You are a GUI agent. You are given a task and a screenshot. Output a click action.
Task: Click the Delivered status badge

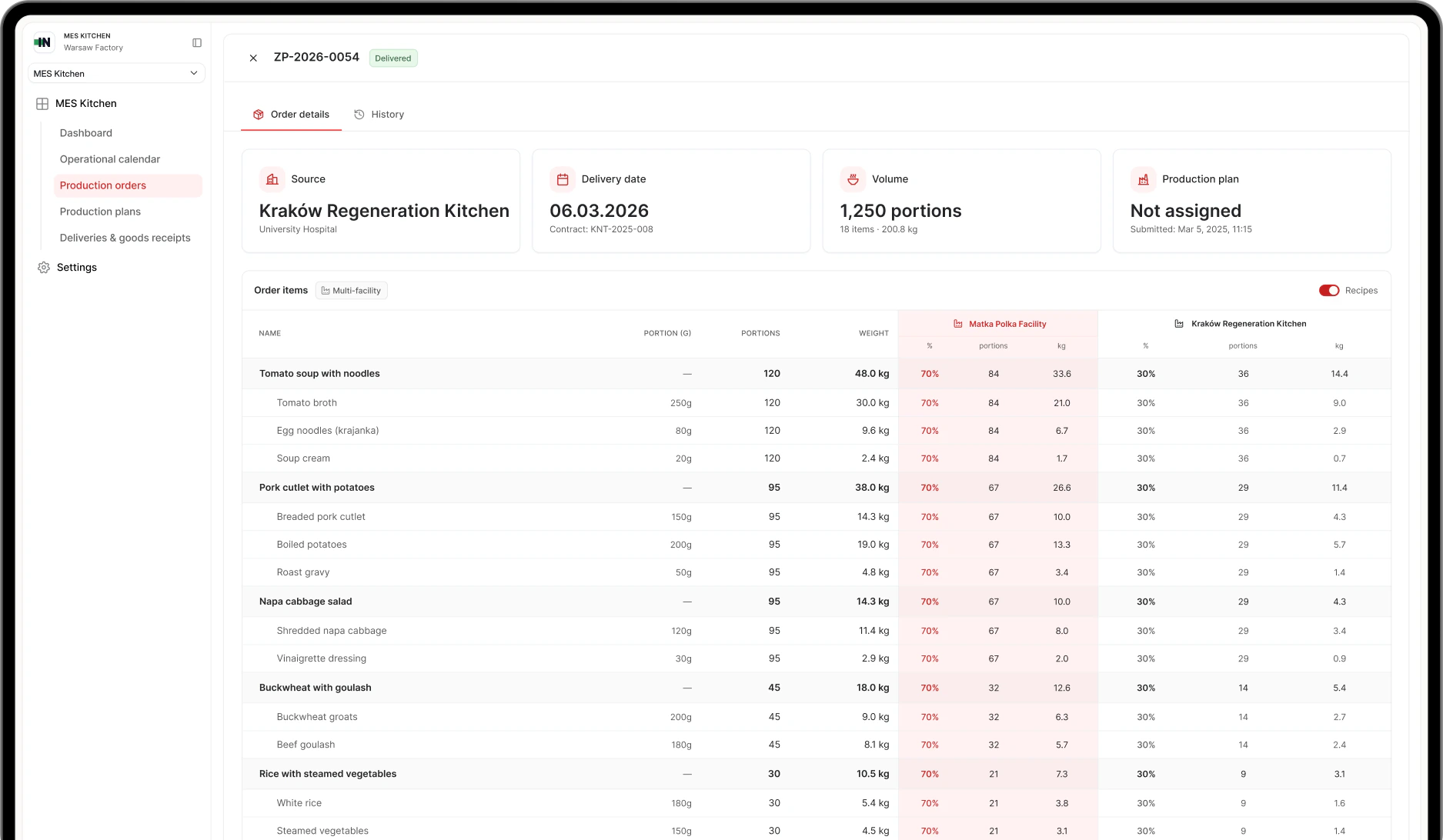pos(393,58)
